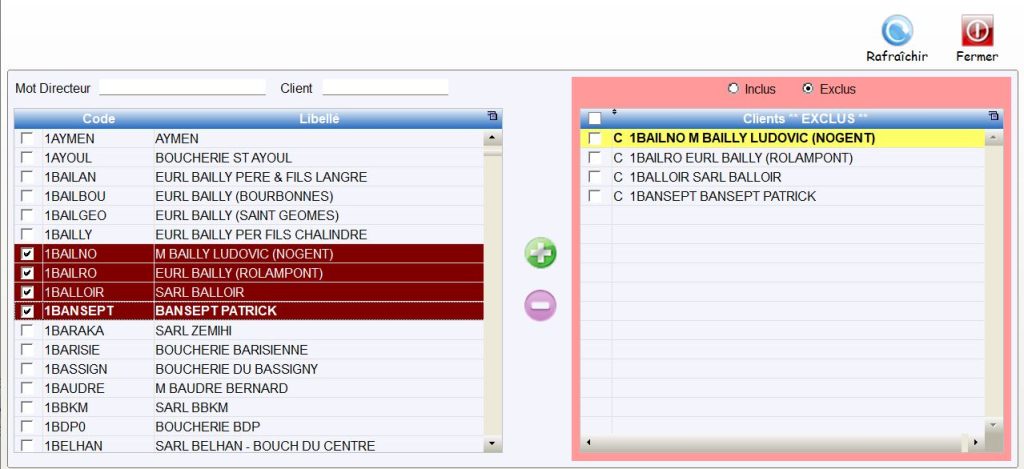Sort by the Code column header

click(x=98, y=119)
